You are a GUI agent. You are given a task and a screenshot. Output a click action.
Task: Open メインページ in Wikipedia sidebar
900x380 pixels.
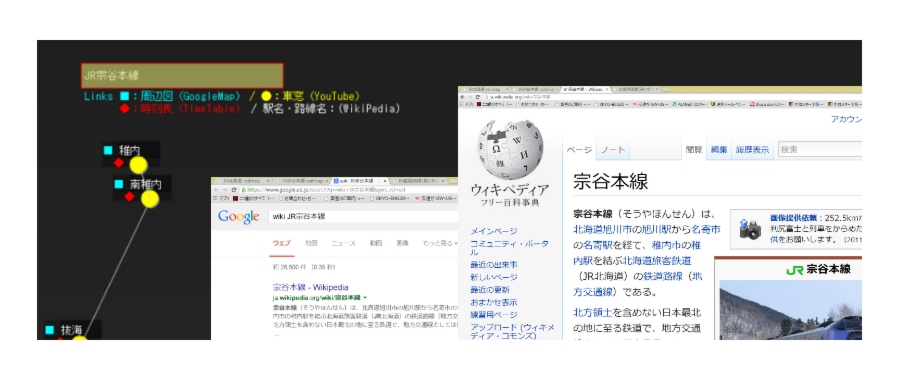[493, 231]
